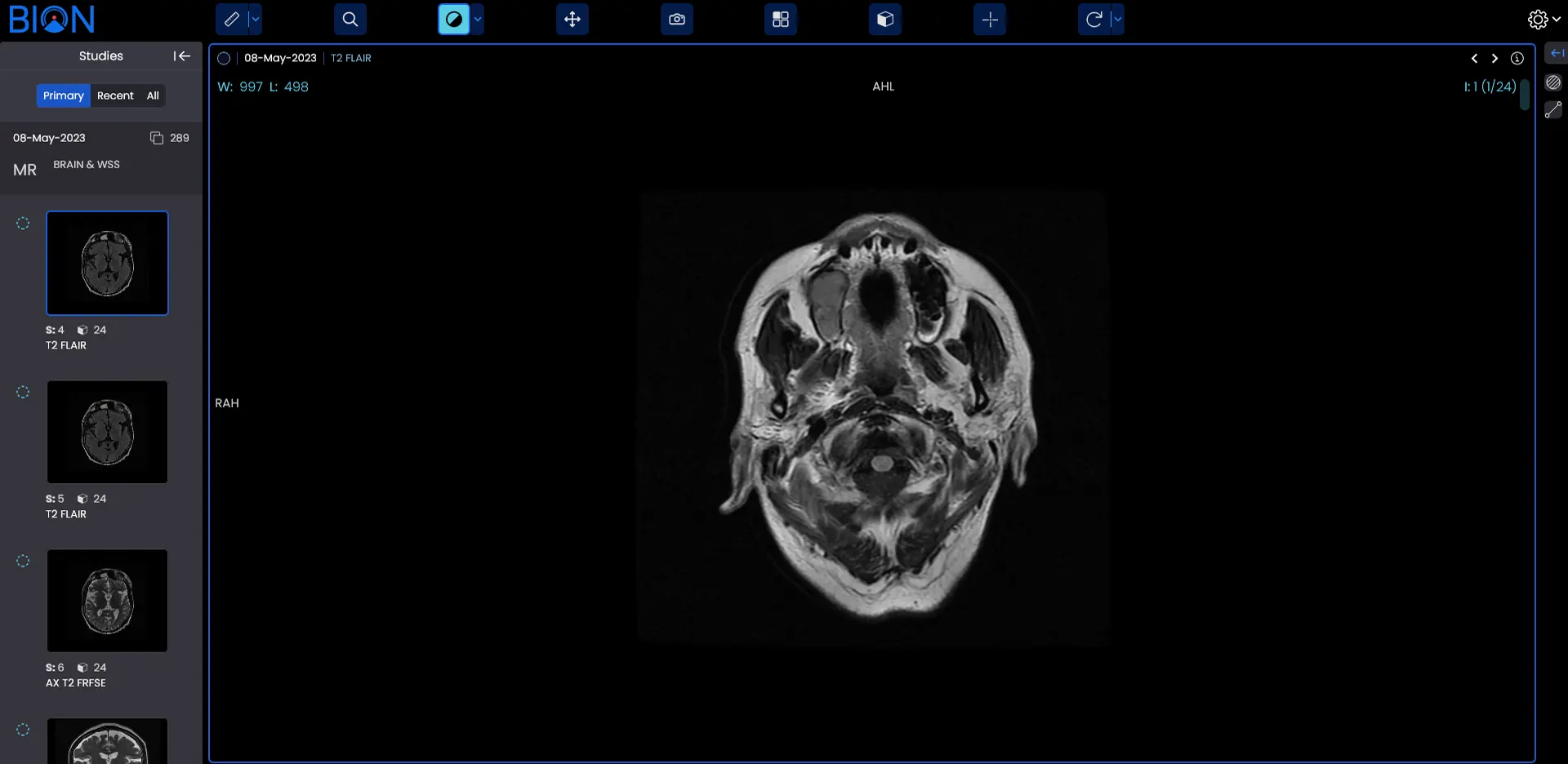
Task: Open the series 4 T2 FLAIR thumbnail
Action: coord(107,263)
